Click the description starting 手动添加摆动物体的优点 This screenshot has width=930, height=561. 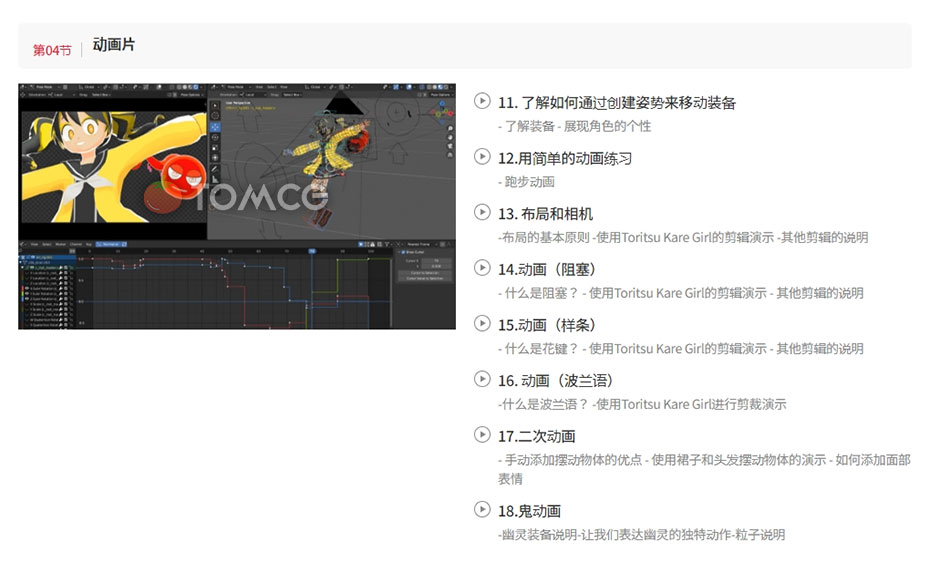click(704, 469)
